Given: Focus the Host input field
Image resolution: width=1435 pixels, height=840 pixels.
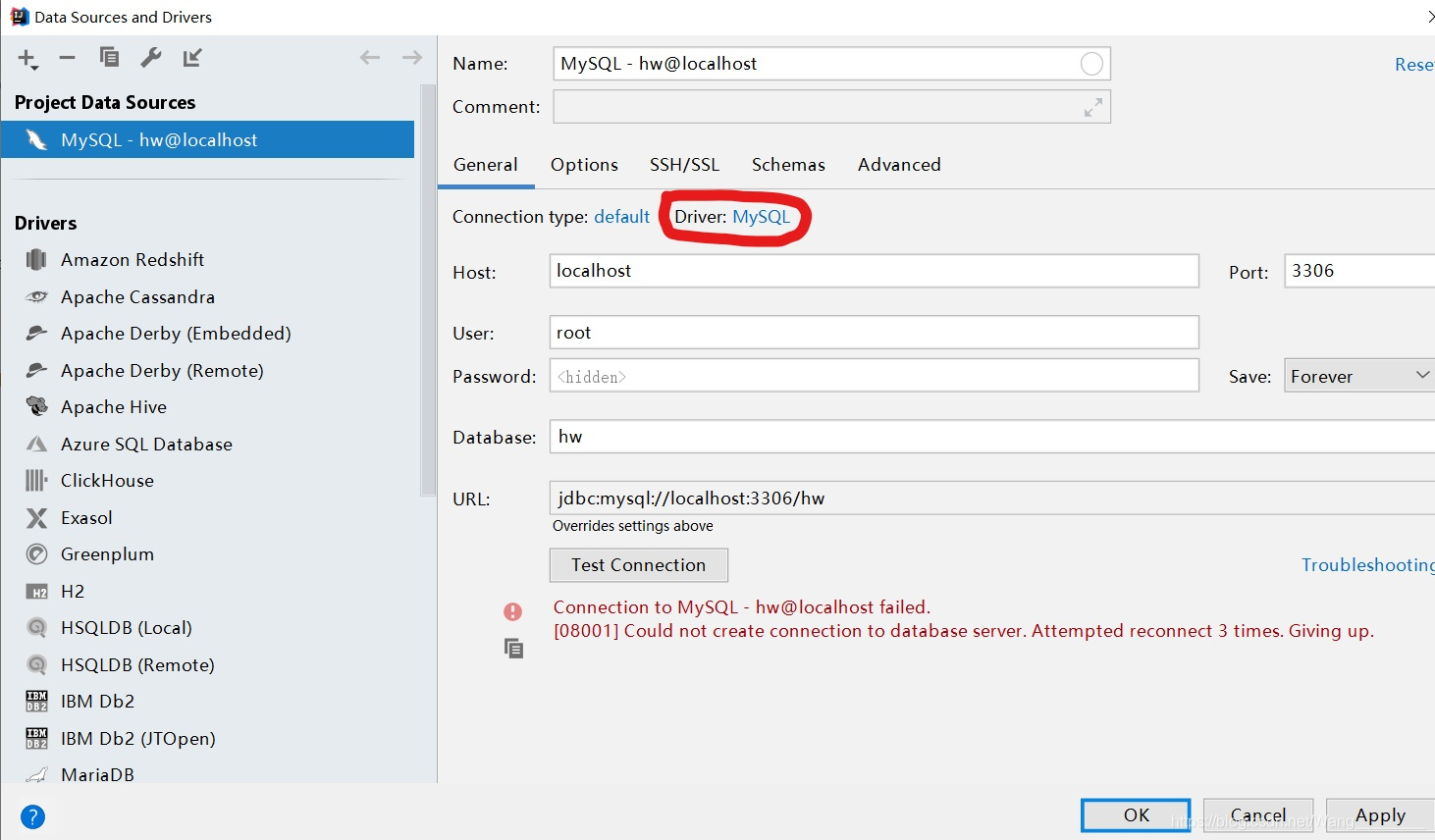Looking at the screenshot, I should tap(874, 271).
